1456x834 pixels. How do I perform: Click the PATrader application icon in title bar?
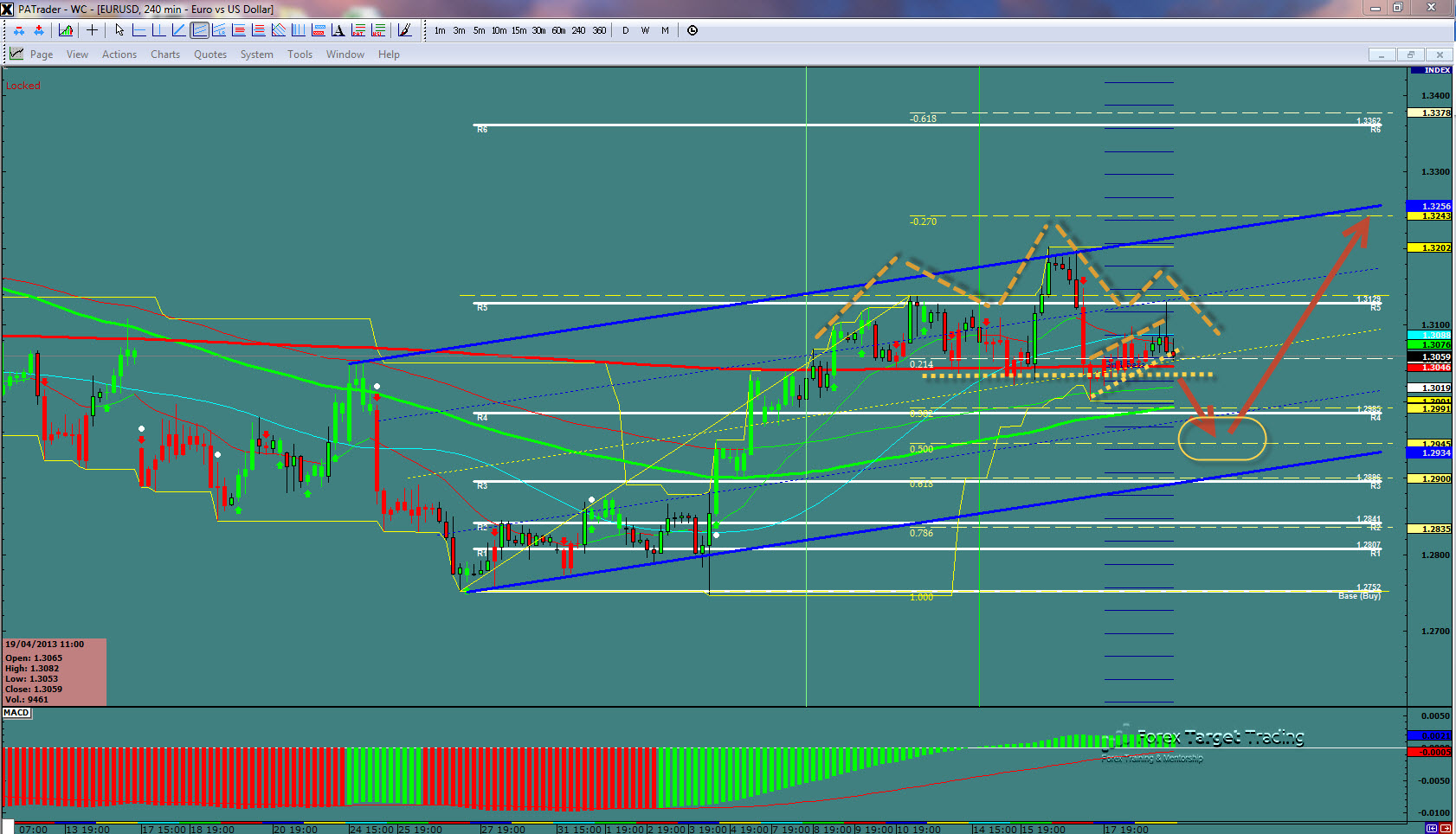(x=7, y=9)
